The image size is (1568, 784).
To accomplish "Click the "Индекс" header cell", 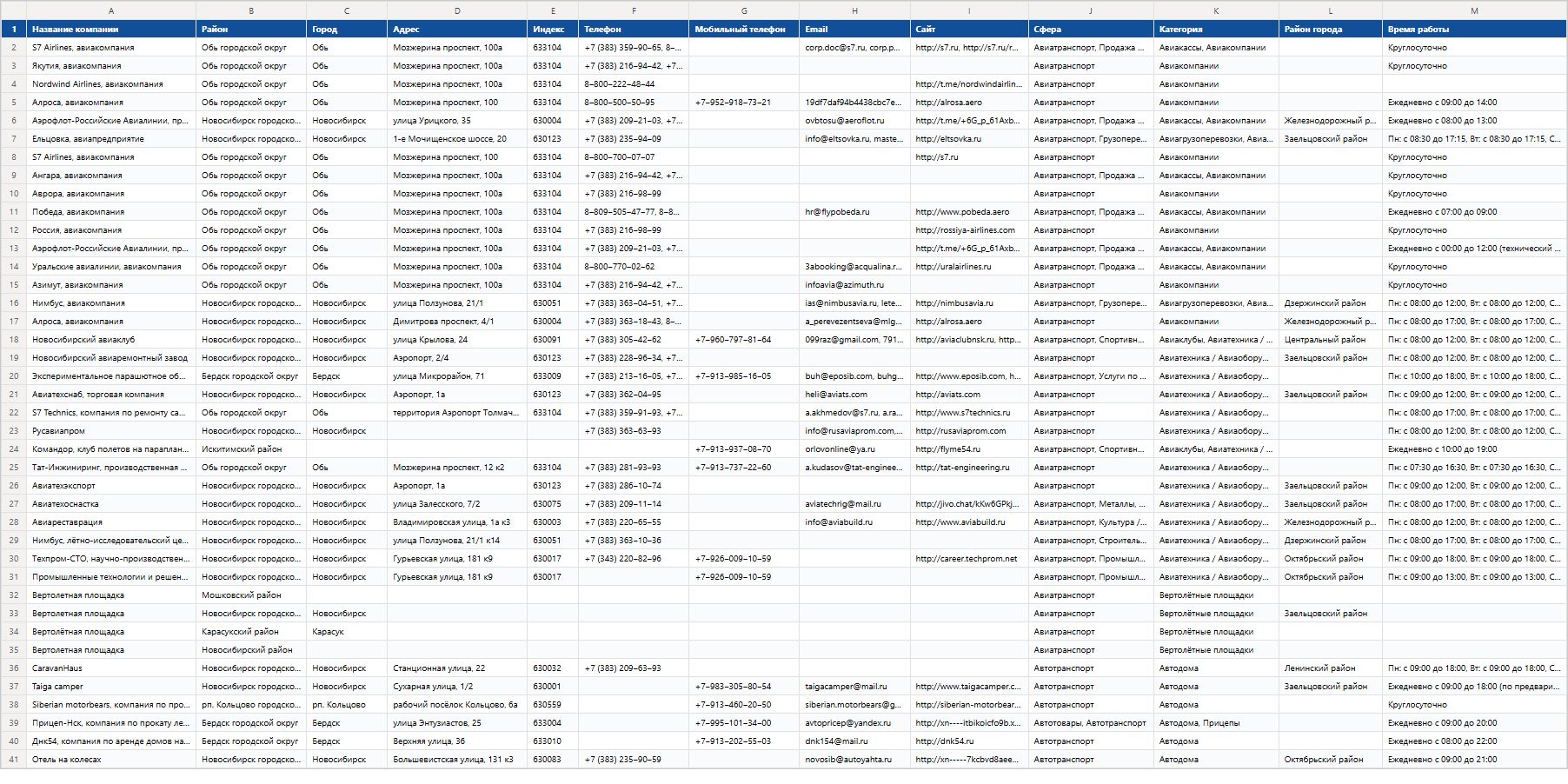I will click(553, 30).
